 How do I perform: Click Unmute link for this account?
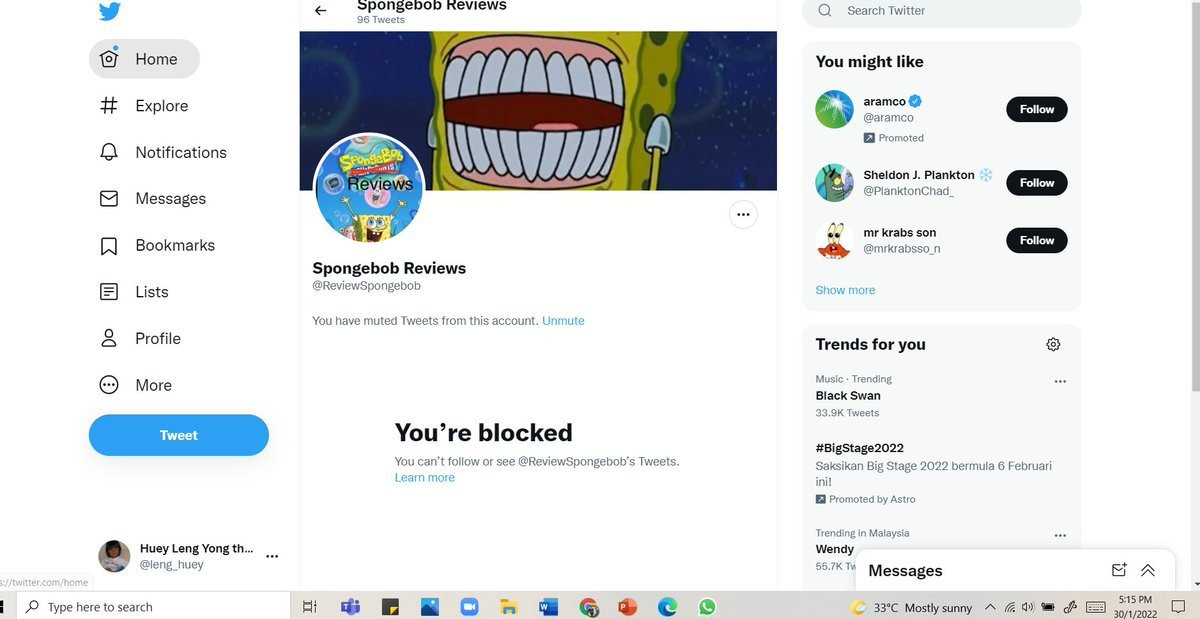pos(563,321)
